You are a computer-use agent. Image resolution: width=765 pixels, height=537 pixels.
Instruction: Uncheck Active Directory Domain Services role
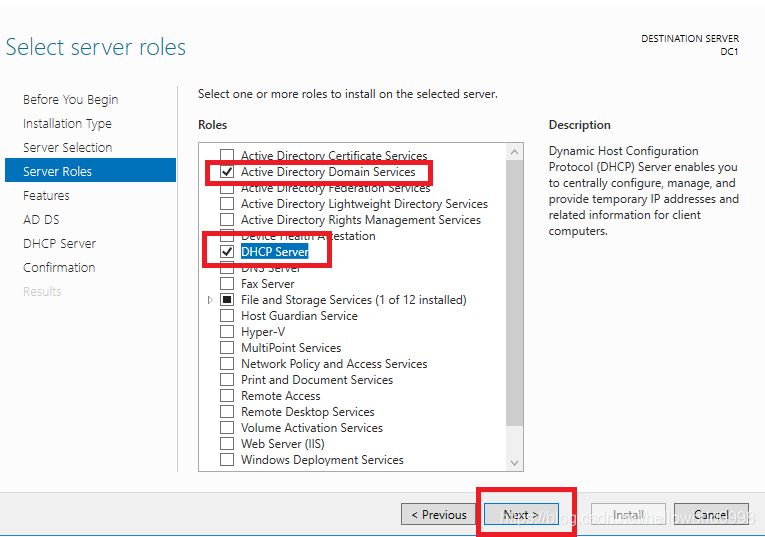pyautogui.click(x=227, y=172)
